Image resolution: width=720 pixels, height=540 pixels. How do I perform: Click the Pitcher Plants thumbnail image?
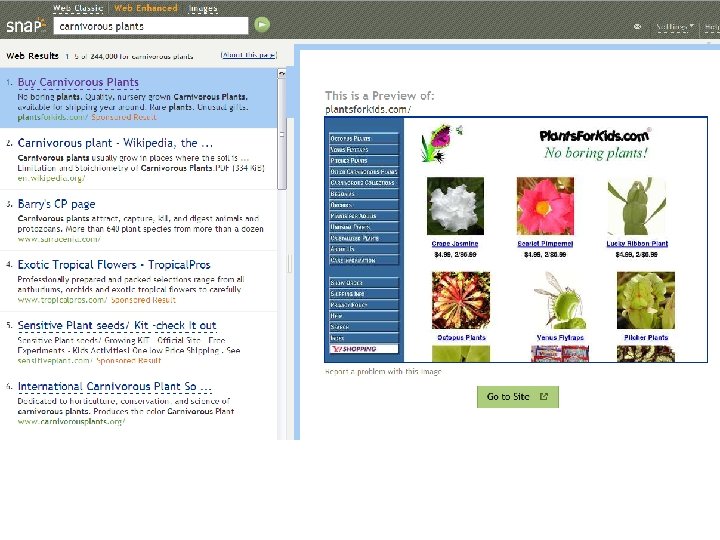click(646, 300)
